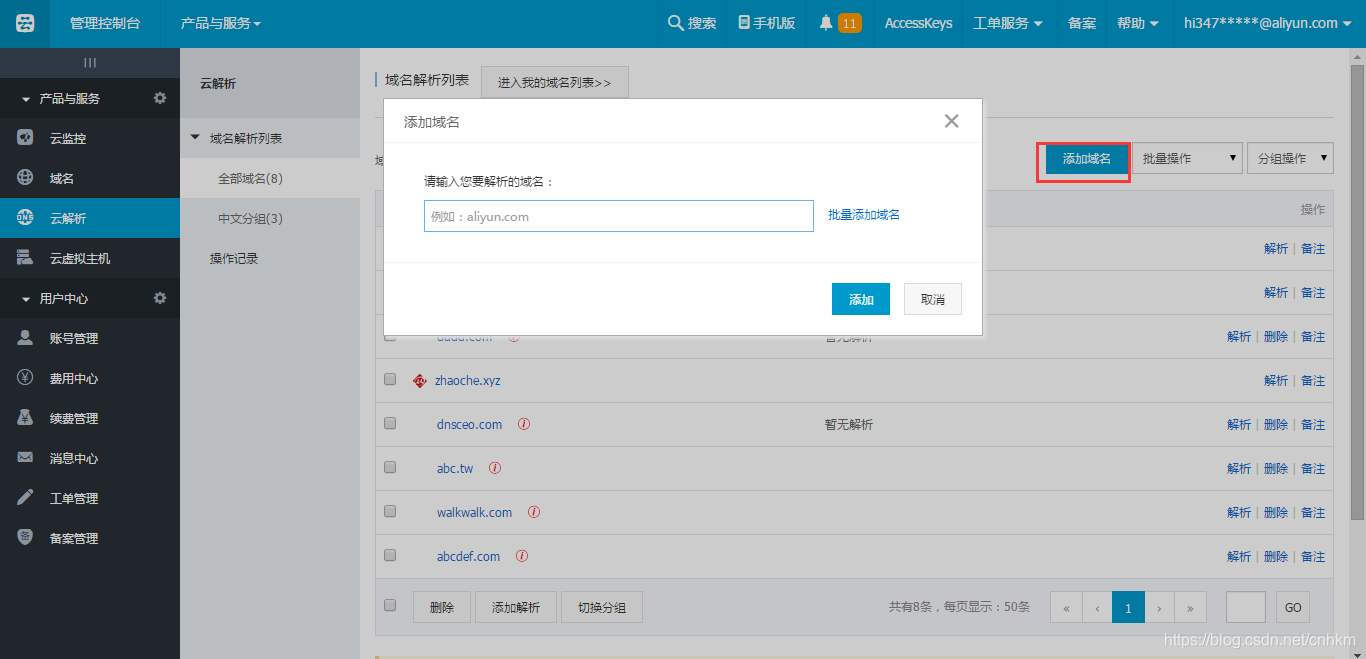
Task: Open the 管理控制台 menu
Action: [x=108, y=22]
